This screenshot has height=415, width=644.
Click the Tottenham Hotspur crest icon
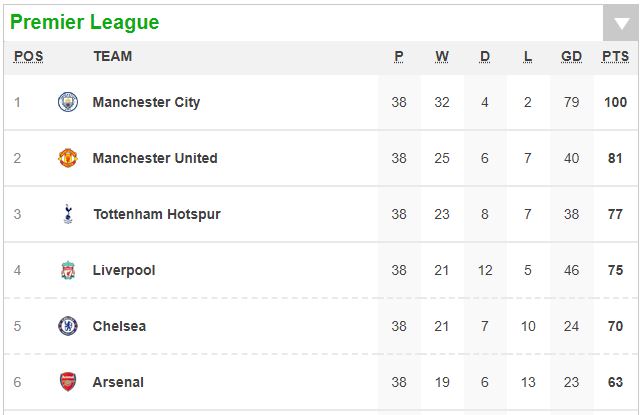67,214
